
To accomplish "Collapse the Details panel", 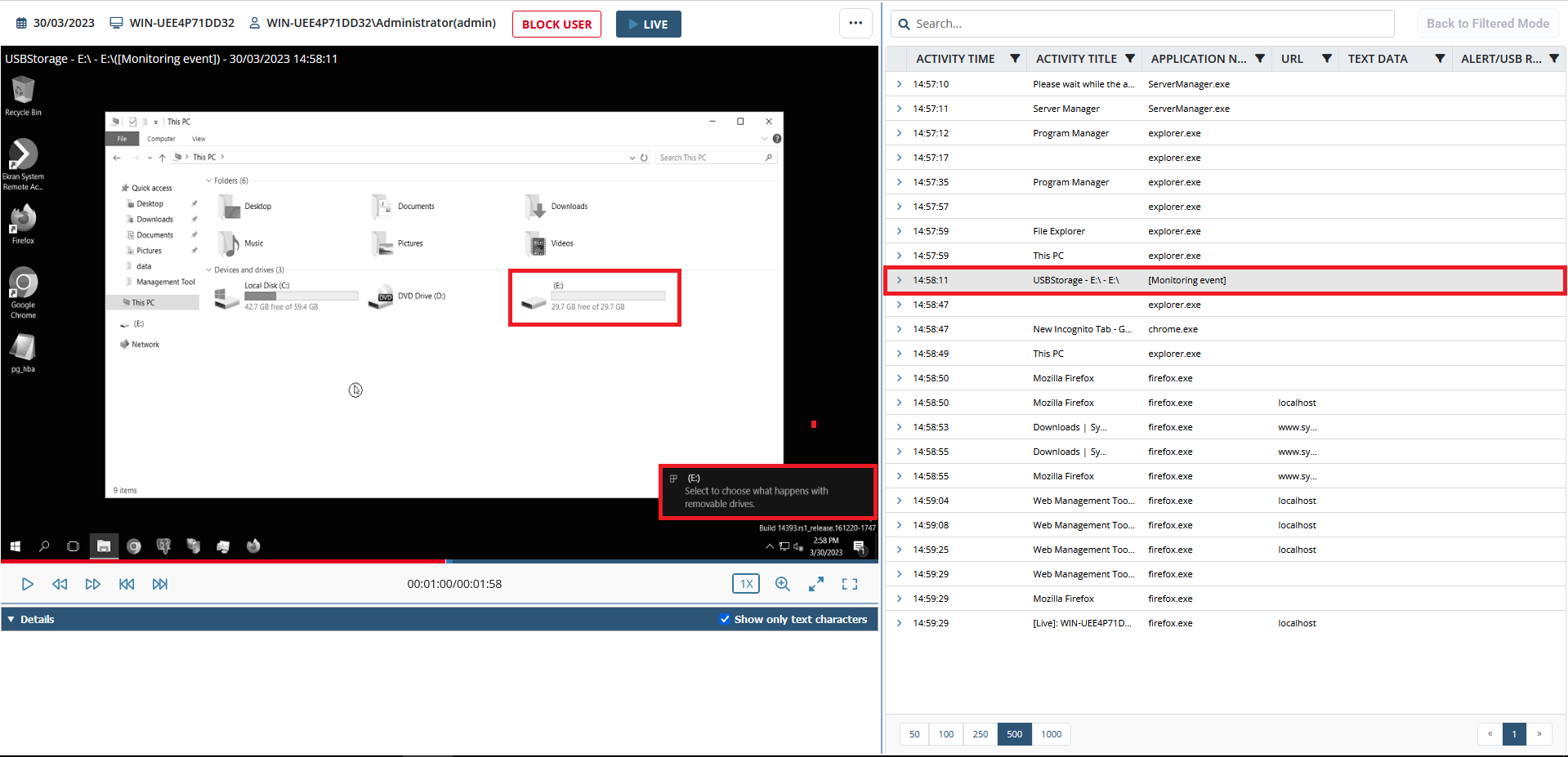I will (x=11, y=619).
